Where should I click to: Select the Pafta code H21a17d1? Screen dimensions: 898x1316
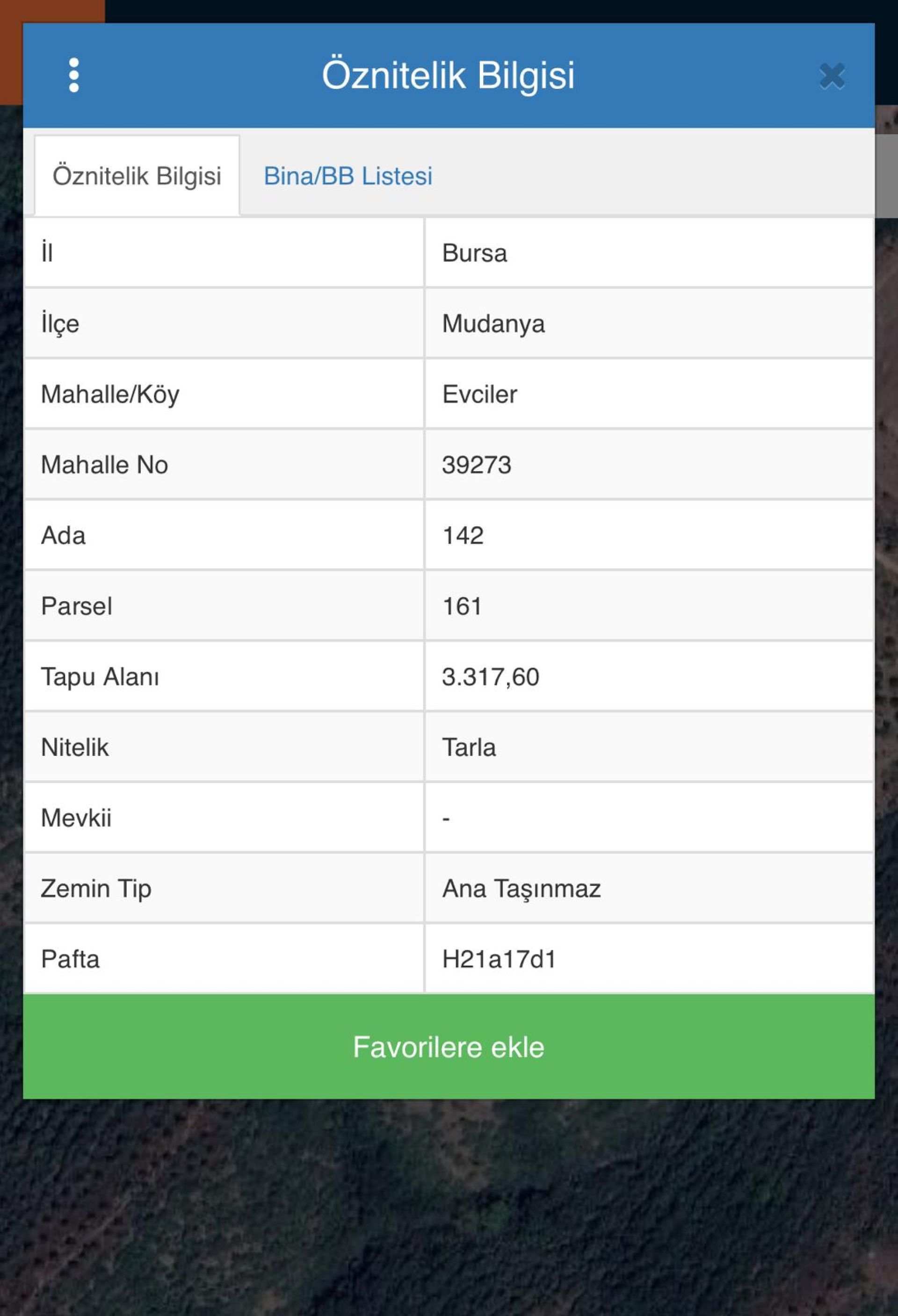click(x=499, y=959)
